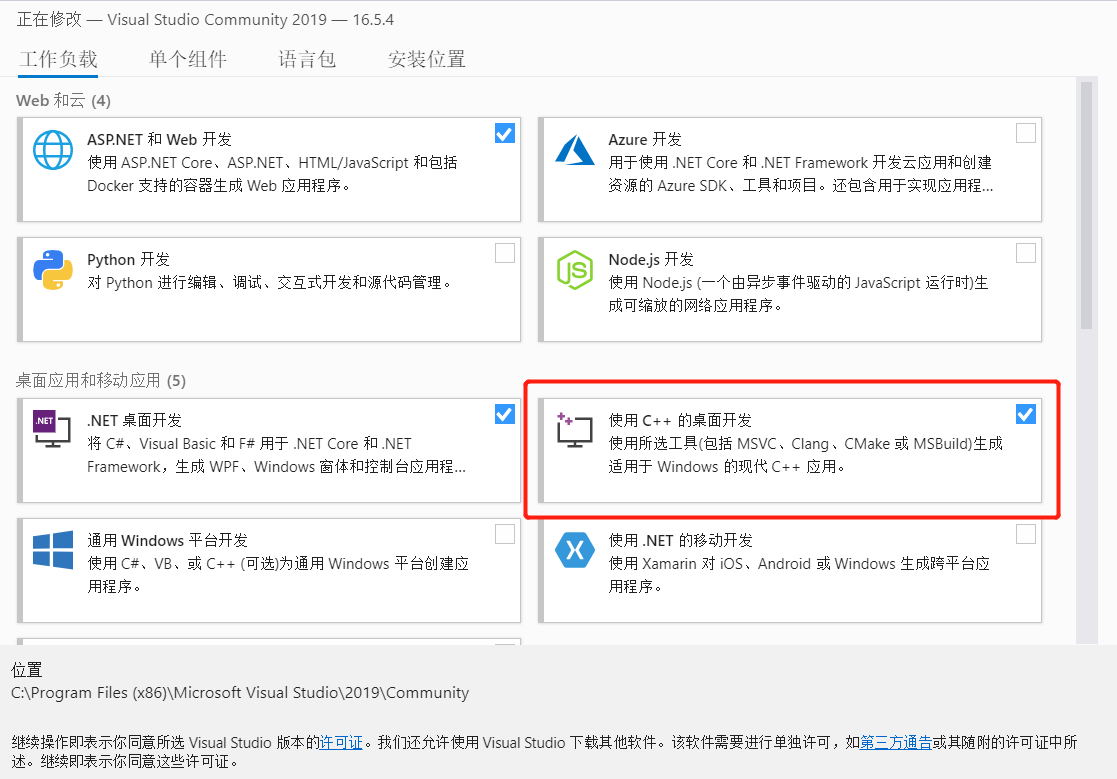Select the Azure 开发 card title
The height and width of the screenshot is (779, 1117).
click(x=645, y=140)
